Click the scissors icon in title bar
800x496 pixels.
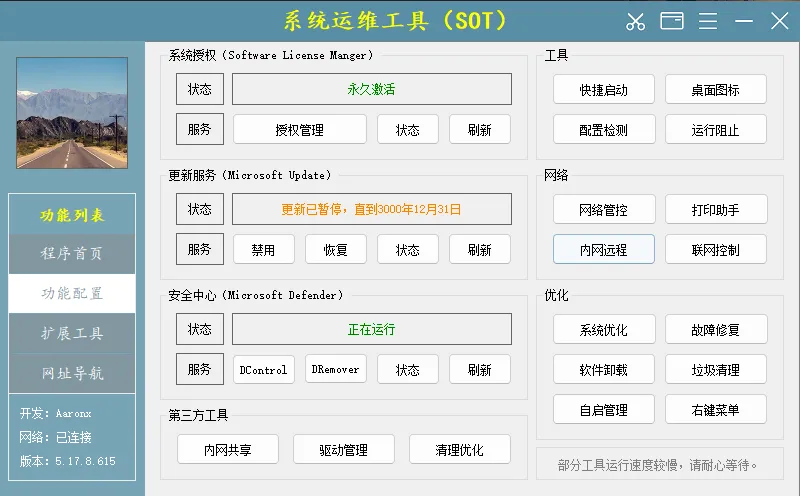[635, 21]
